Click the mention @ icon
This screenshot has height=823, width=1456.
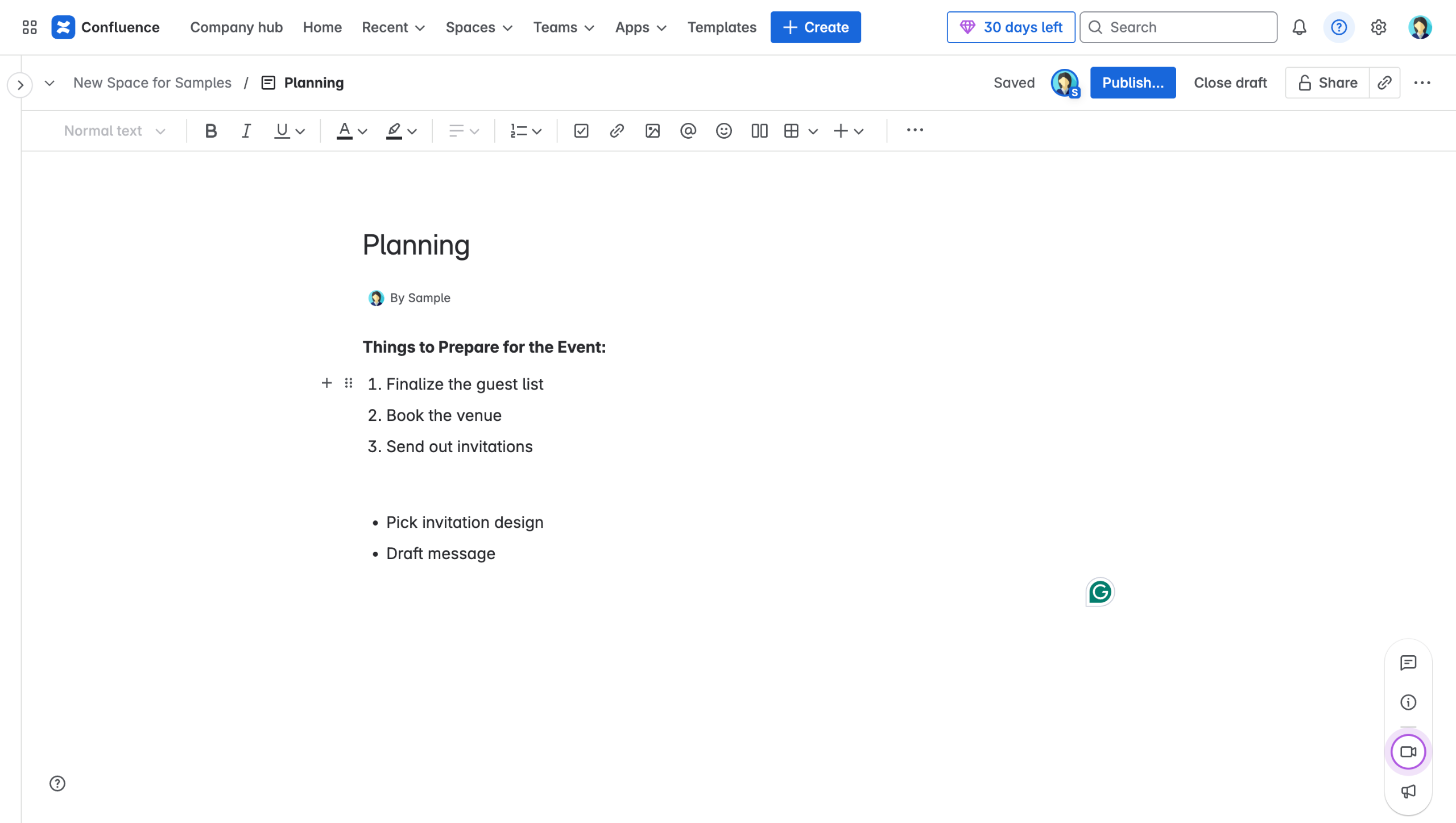click(x=688, y=131)
